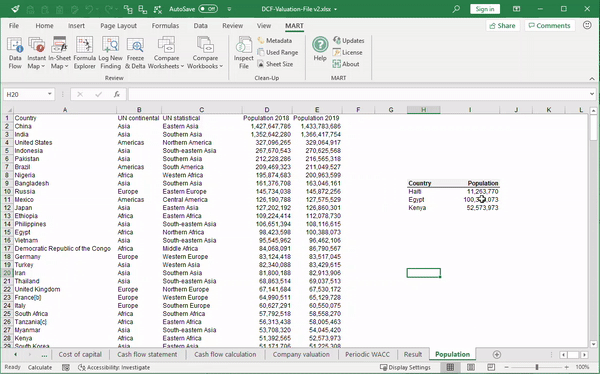The height and width of the screenshot is (374, 600).
Task: Open the Instant Map dropdown
Action: click(x=36, y=53)
